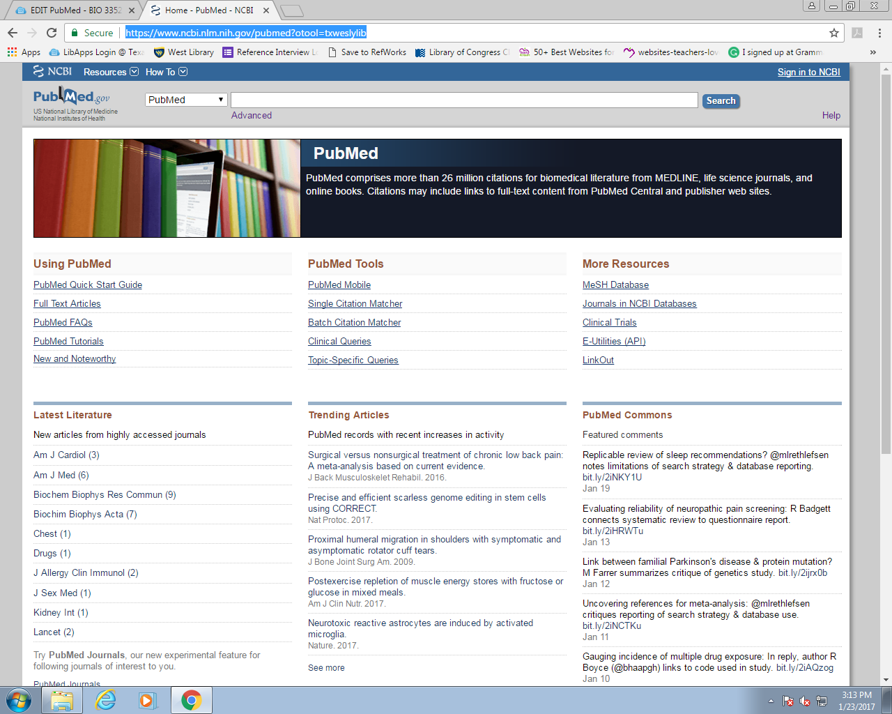Open File Explorer from taskbar
892x714 pixels.
(x=62, y=700)
